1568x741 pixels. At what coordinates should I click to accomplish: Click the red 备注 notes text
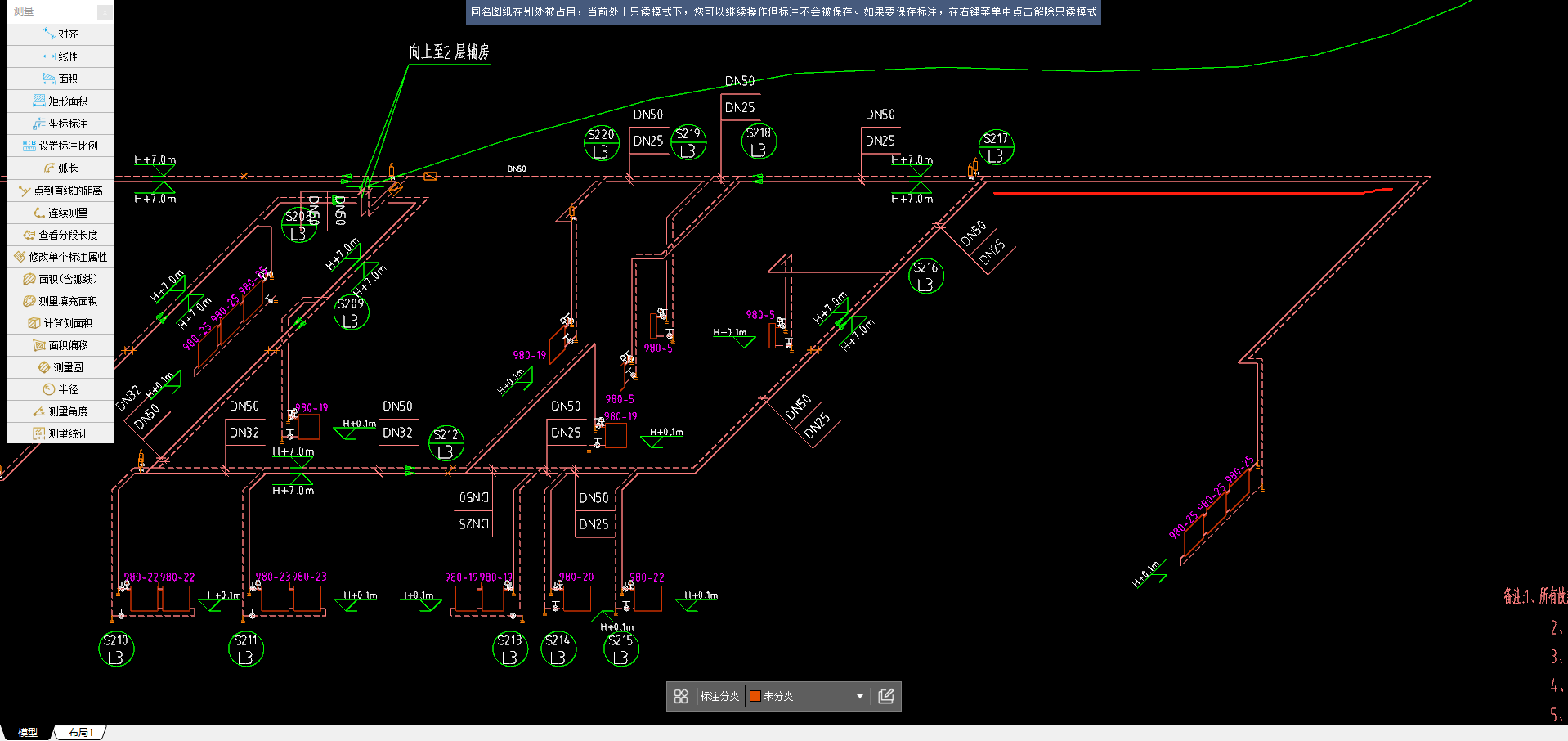point(1535,596)
